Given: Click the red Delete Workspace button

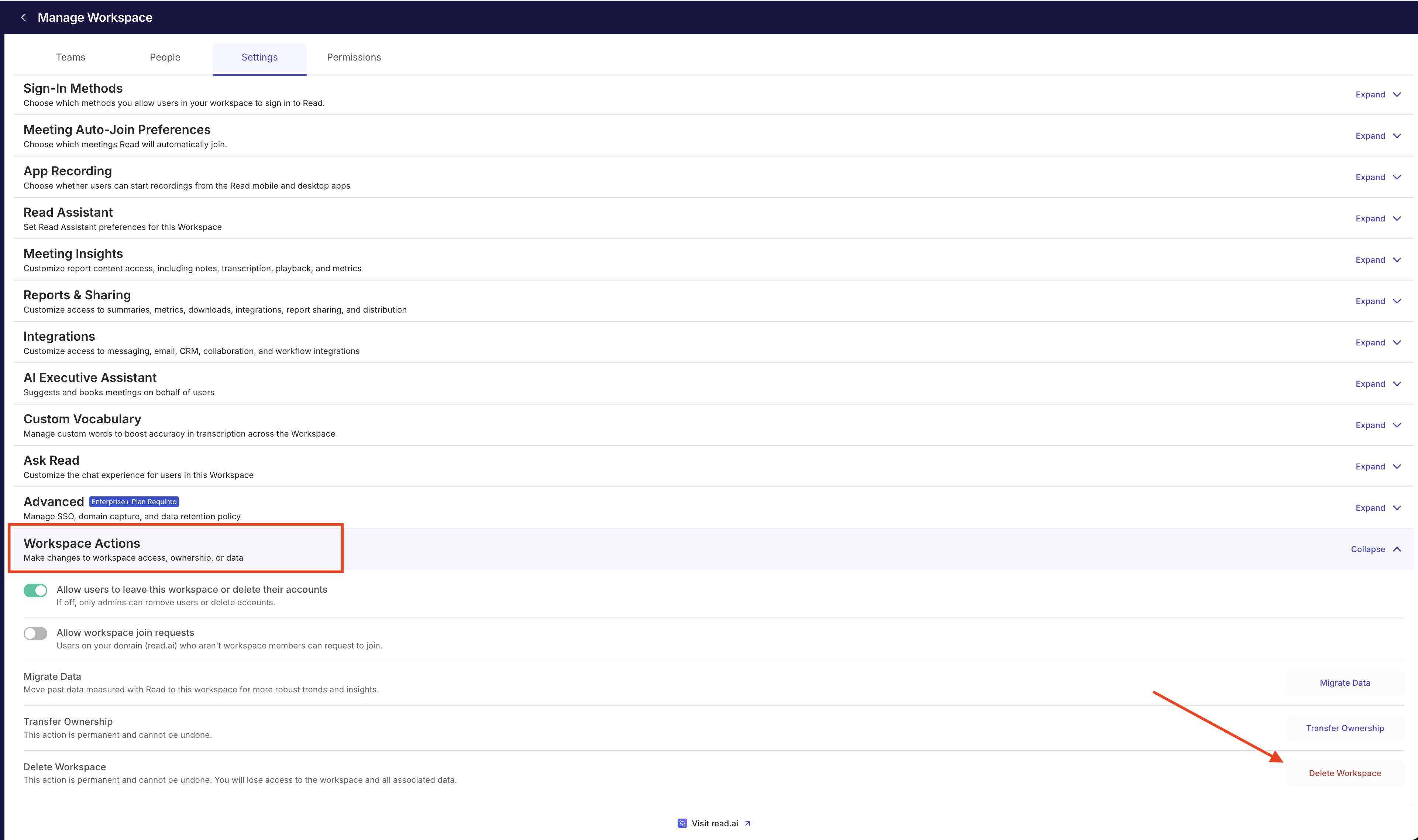Looking at the screenshot, I should 1345,773.
